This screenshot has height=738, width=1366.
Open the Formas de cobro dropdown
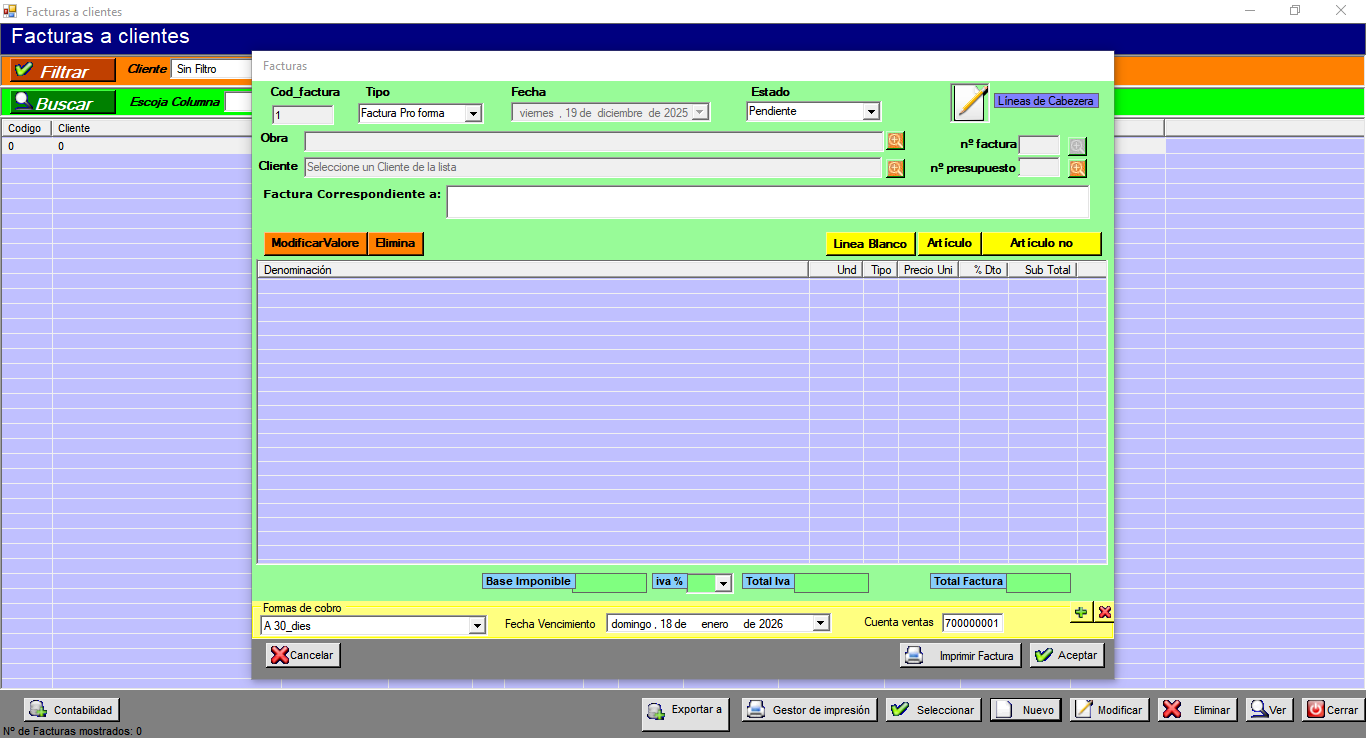476,625
